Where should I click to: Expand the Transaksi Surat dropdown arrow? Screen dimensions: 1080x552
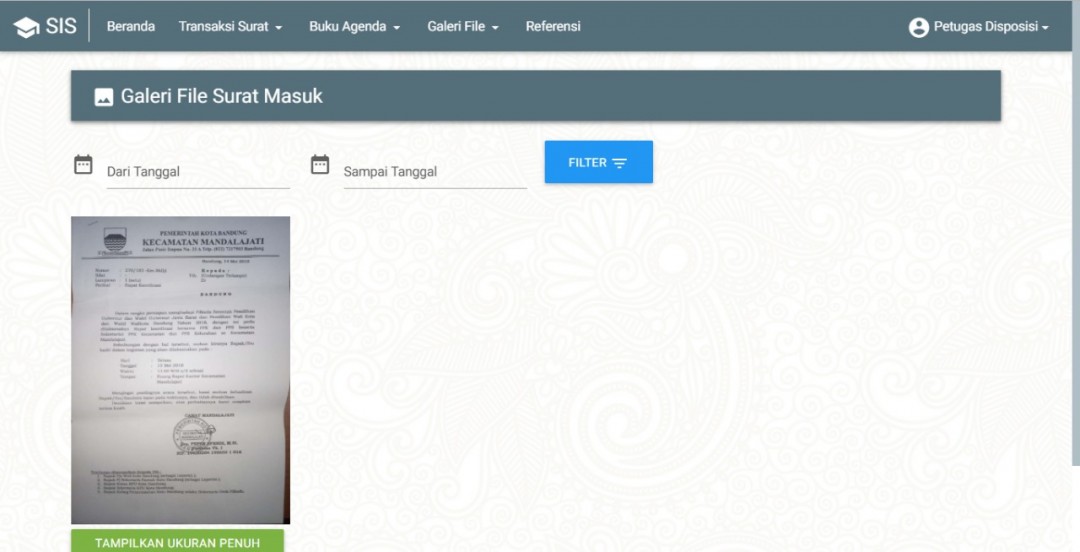click(279, 28)
